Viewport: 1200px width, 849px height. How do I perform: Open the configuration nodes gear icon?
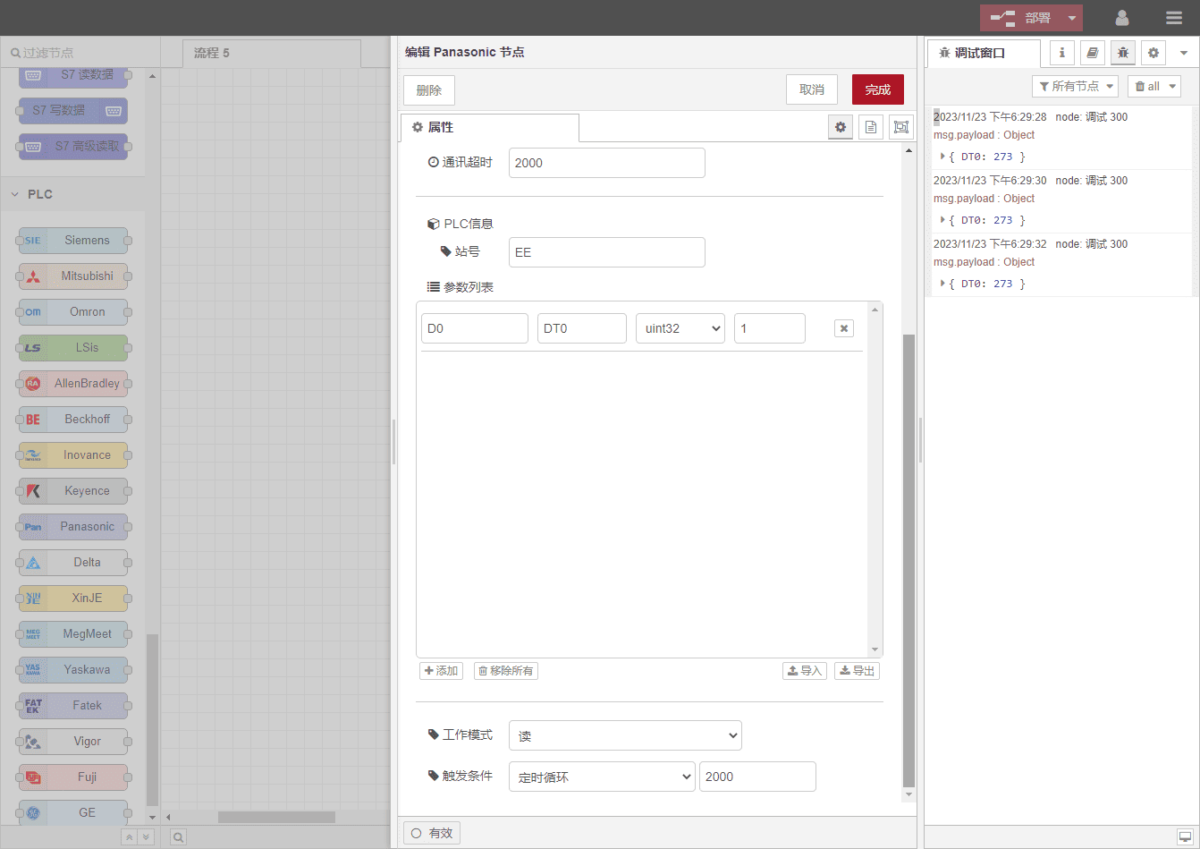[1153, 53]
